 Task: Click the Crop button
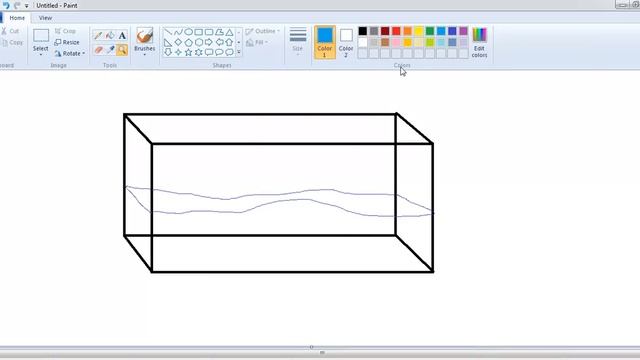click(65, 31)
